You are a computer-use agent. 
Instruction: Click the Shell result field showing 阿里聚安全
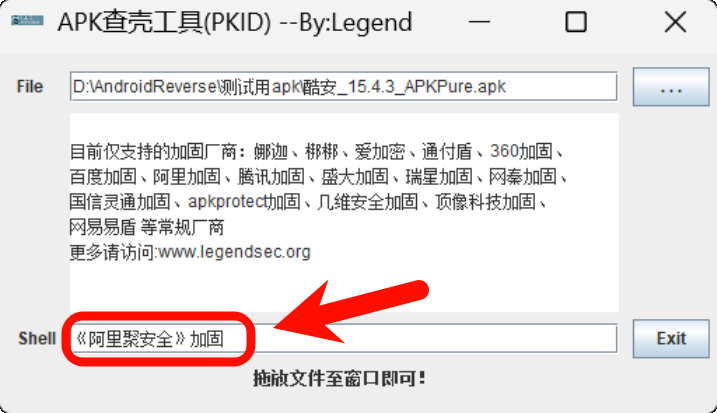(x=343, y=338)
